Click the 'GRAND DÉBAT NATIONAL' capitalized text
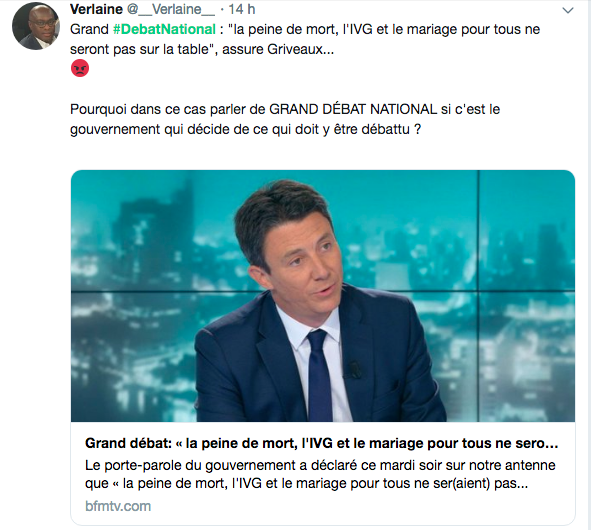This screenshot has height=530, width=591. [x=353, y=109]
